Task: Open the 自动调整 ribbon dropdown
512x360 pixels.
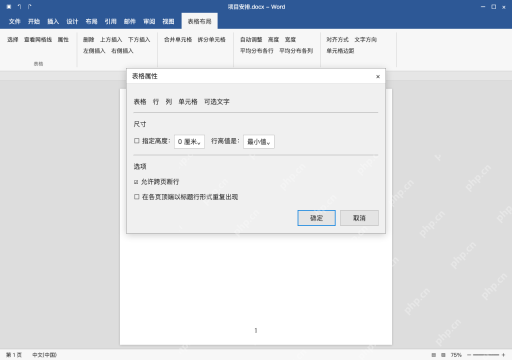Action: pos(251,40)
